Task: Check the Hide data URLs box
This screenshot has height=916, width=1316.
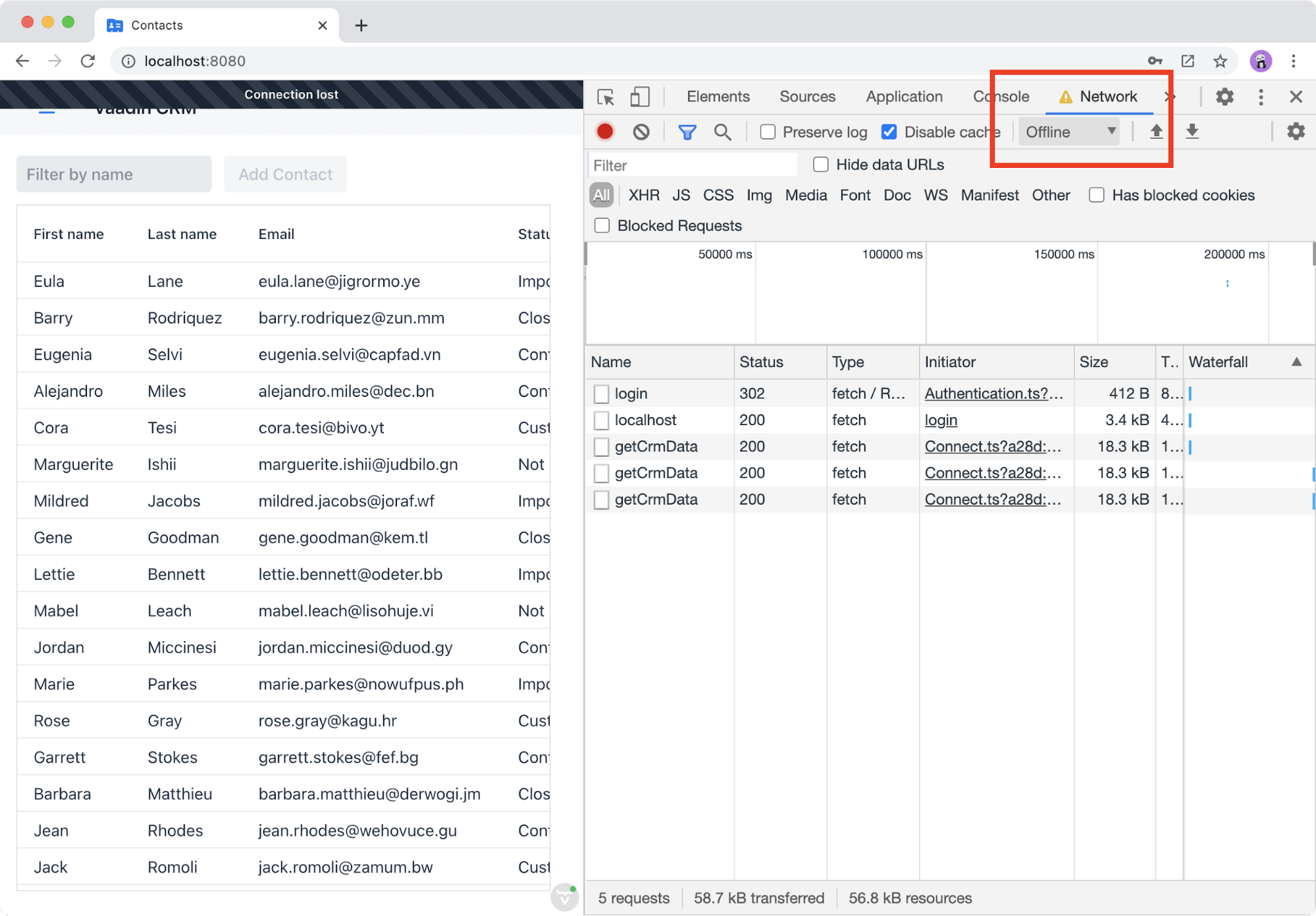Action: click(820, 164)
